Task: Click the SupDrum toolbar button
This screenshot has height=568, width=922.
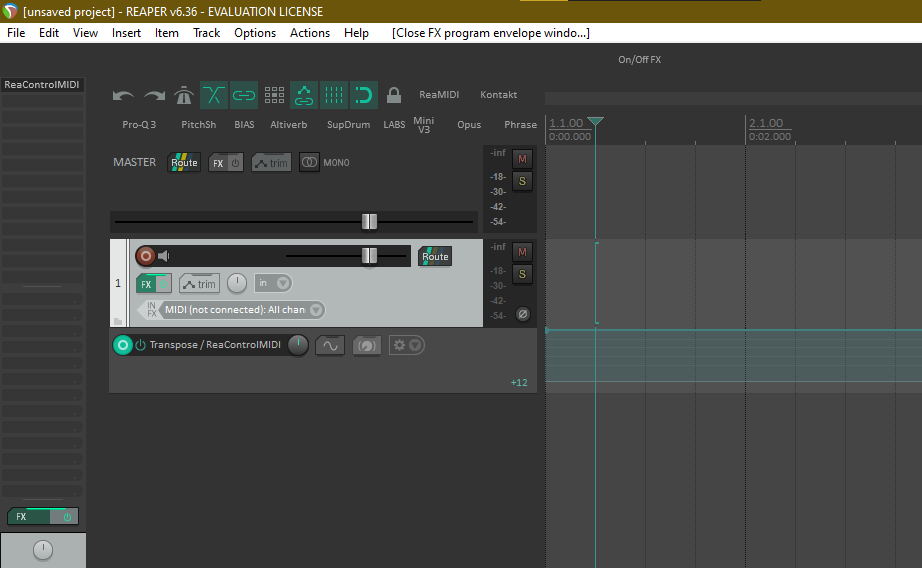Action: [x=349, y=125]
